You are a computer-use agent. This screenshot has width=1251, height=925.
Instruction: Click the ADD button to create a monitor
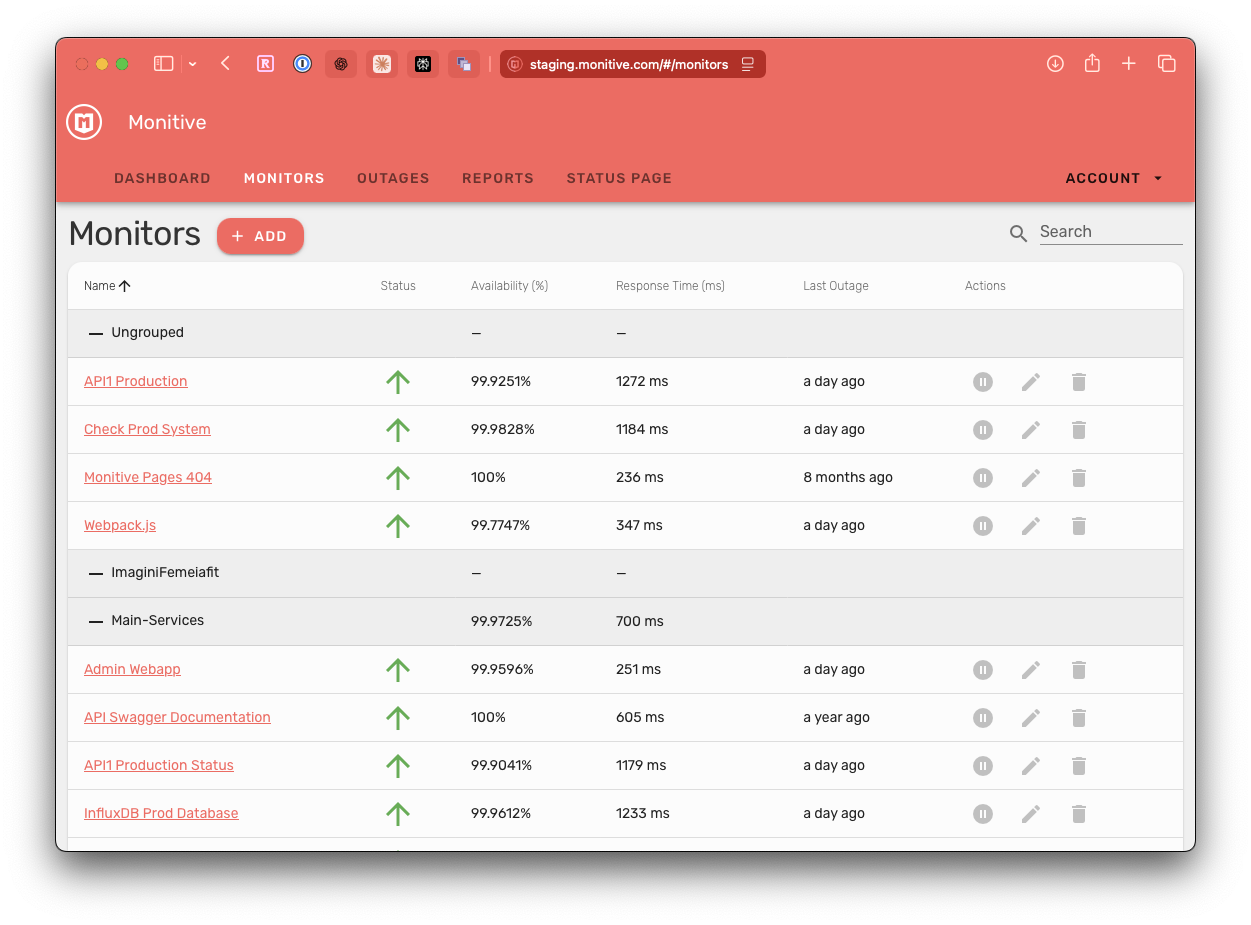pos(260,236)
